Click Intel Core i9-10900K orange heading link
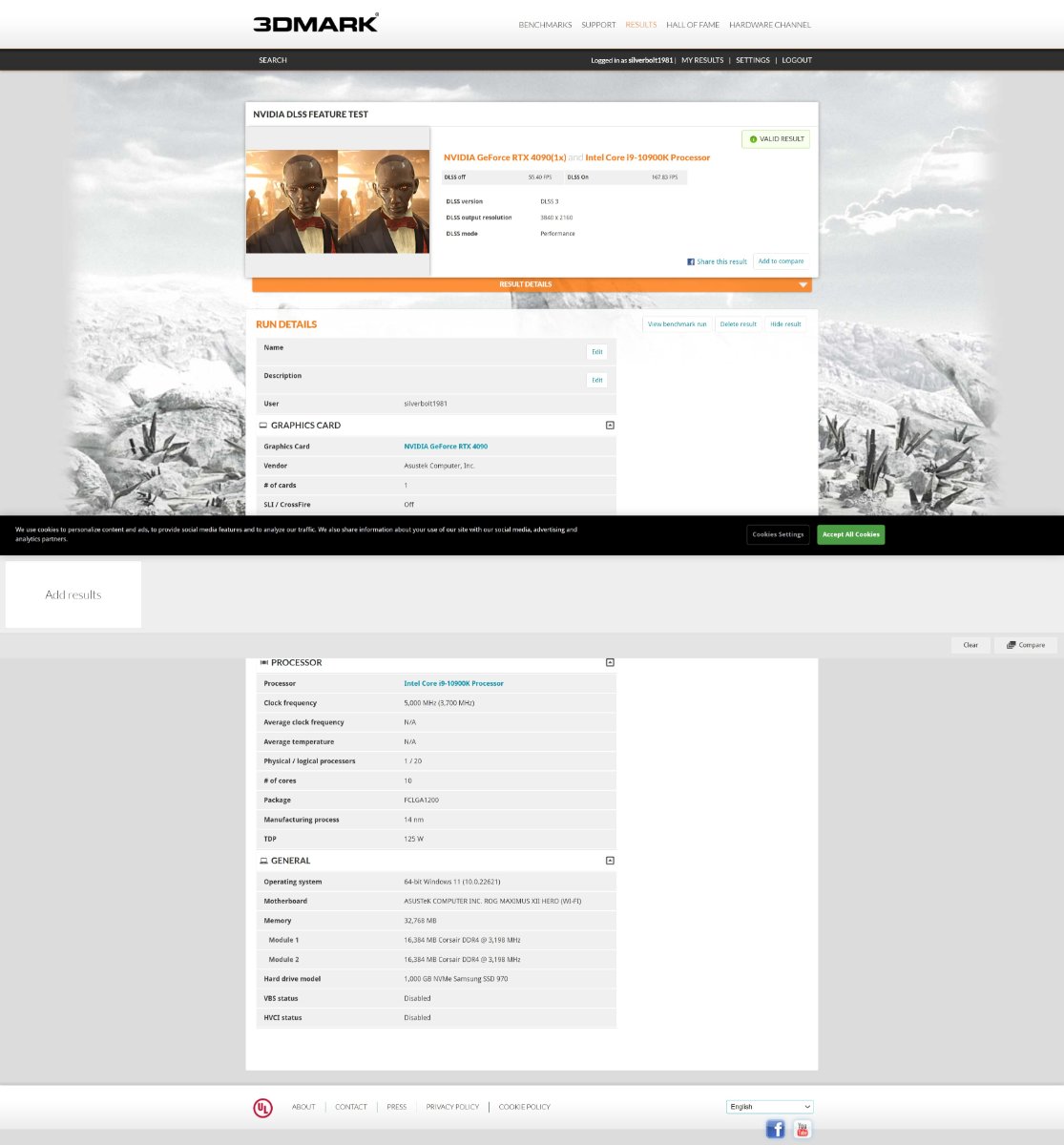This screenshot has width=1064, height=1145. [648, 157]
